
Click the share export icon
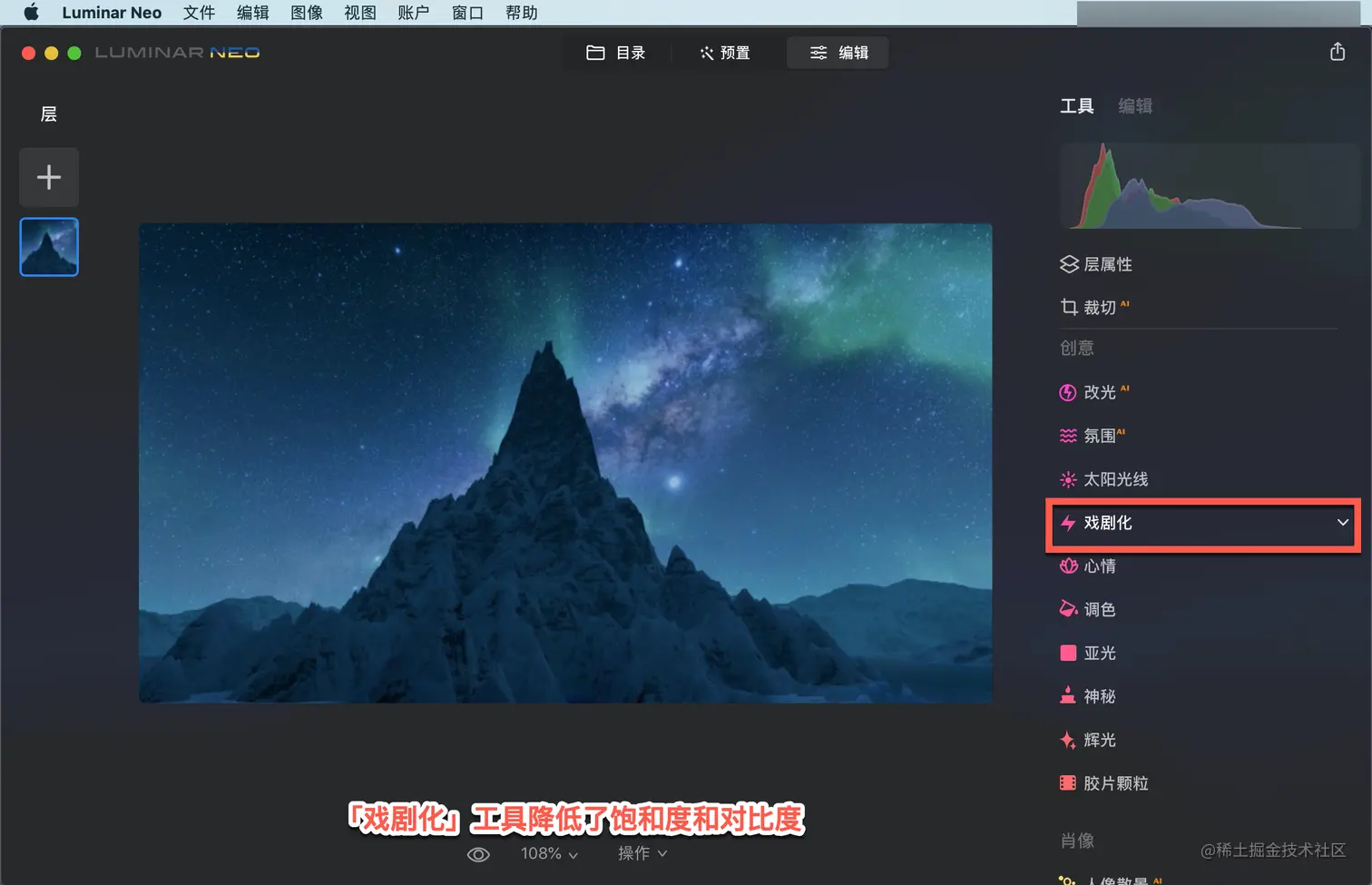[x=1338, y=52]
